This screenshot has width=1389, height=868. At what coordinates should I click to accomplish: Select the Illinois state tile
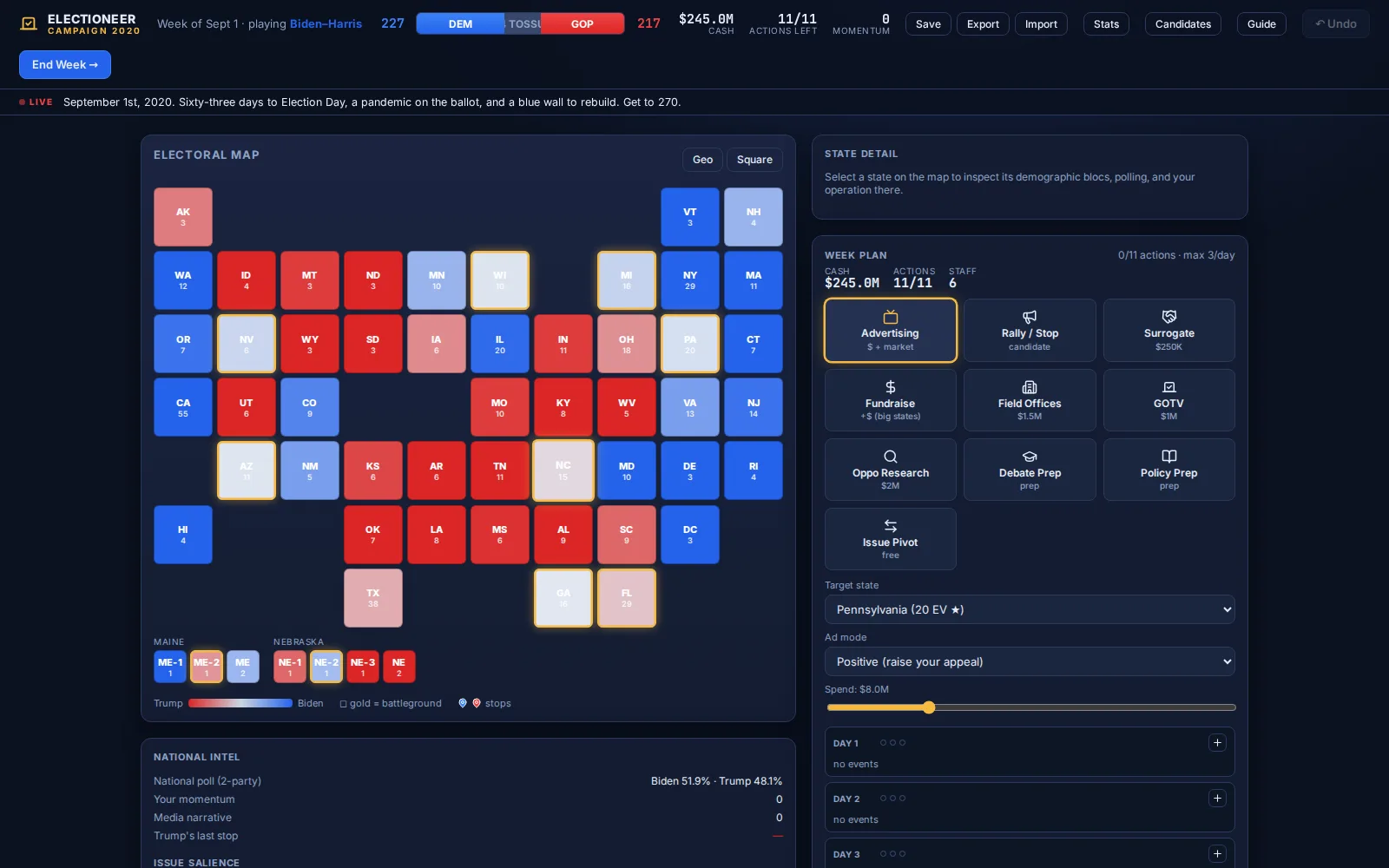[x=500, y=344]
